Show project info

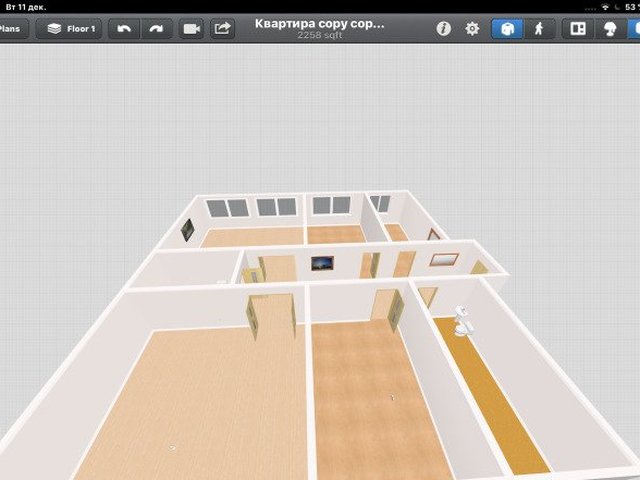click(444, 29)
